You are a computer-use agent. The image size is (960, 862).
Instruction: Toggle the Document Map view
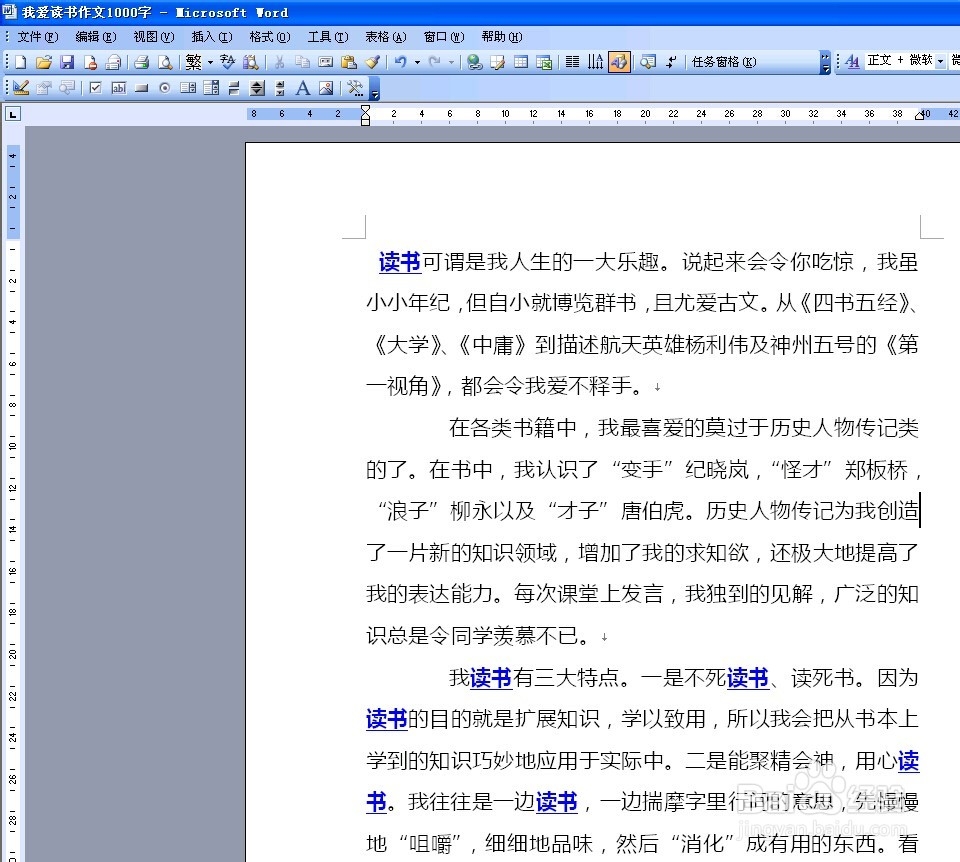647,62
